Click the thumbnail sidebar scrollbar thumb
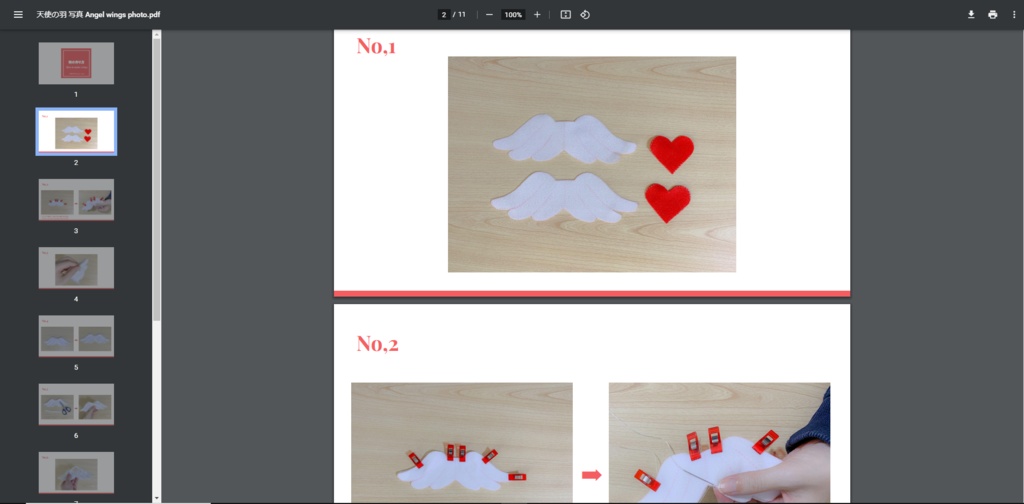Viewport: 1024px width, 504px height. [x=156, y=180]
